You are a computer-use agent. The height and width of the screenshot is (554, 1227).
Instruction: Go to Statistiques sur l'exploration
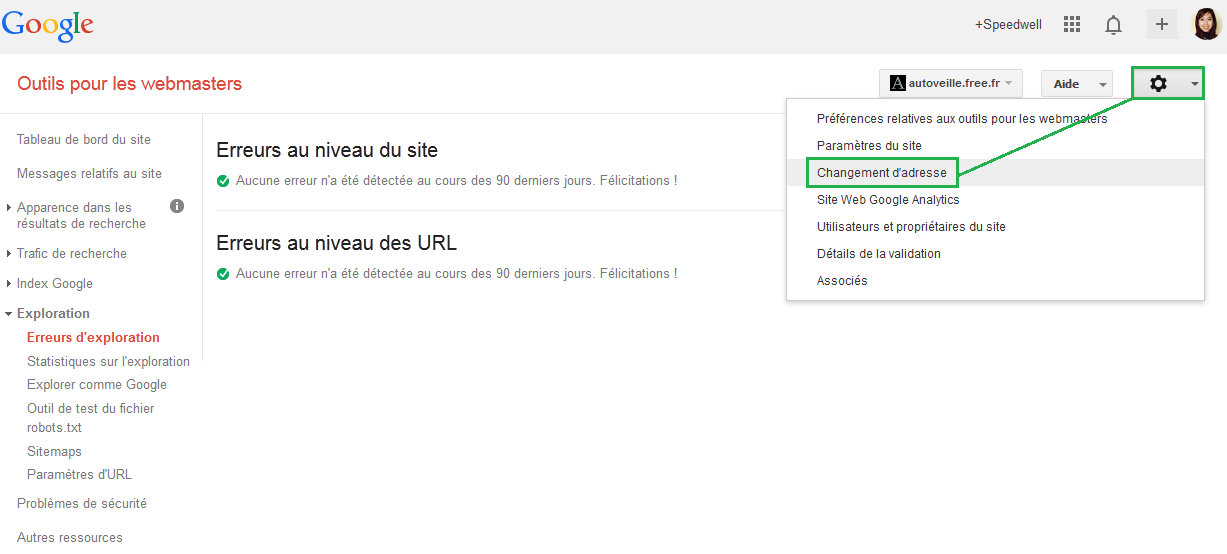[x=108, y=361]
